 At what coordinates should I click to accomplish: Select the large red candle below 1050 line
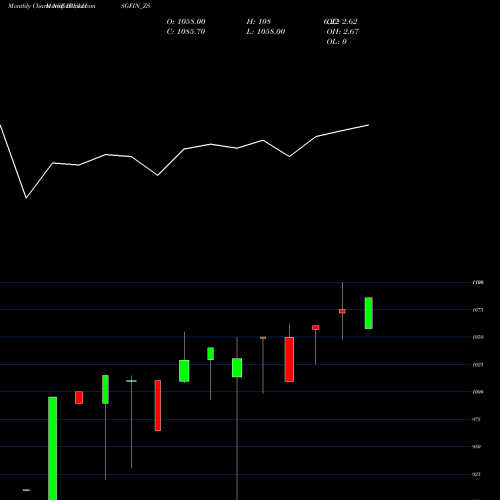[289, 359]
